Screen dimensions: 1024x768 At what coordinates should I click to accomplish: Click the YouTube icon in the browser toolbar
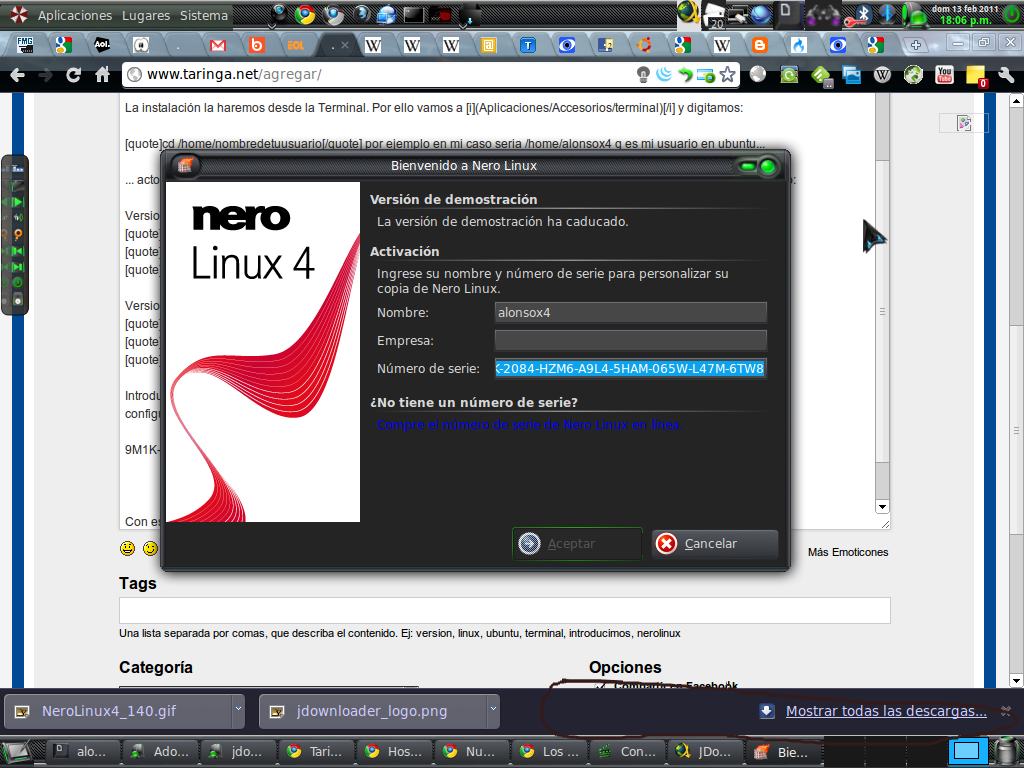[942, 74]
